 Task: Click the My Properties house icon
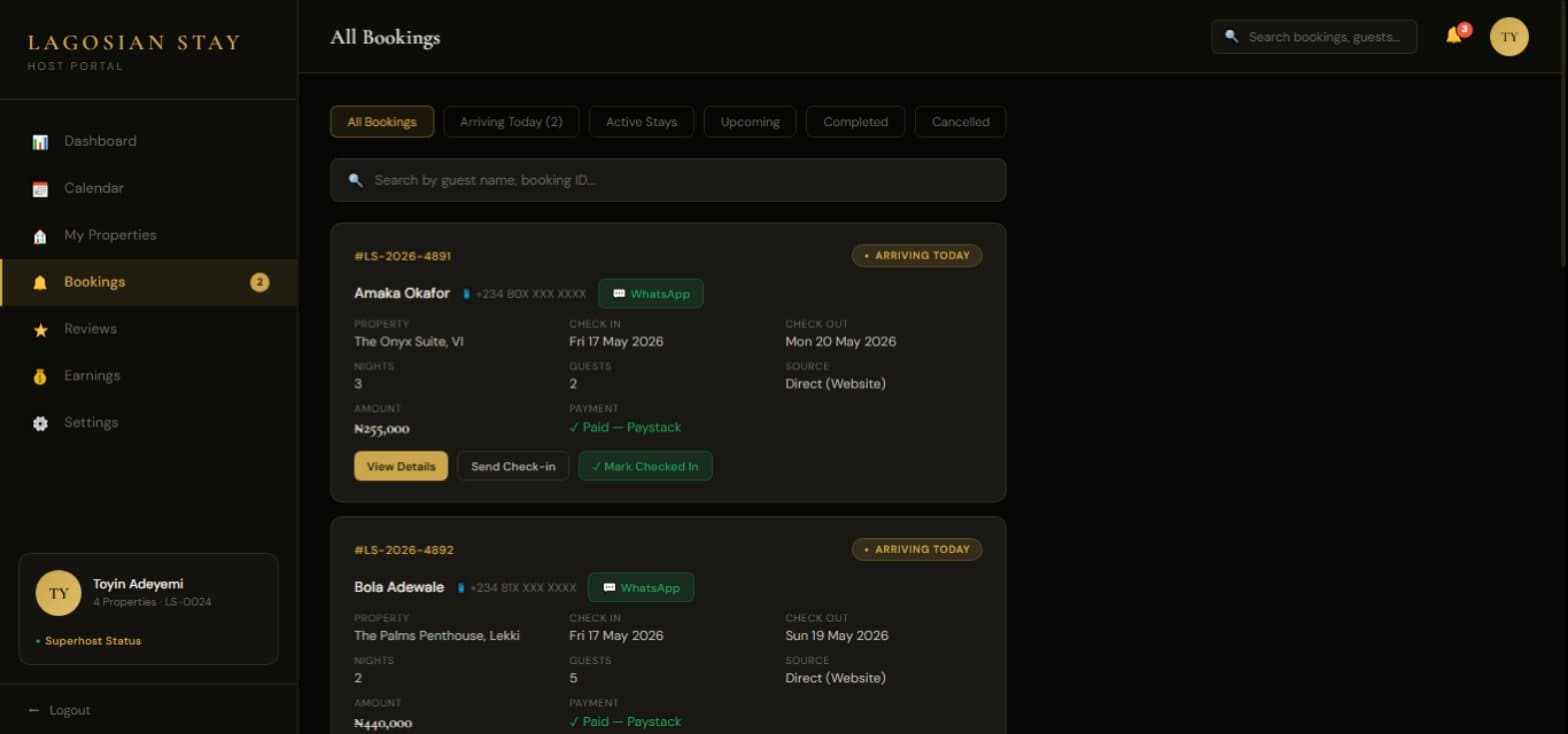click(40, 236)
